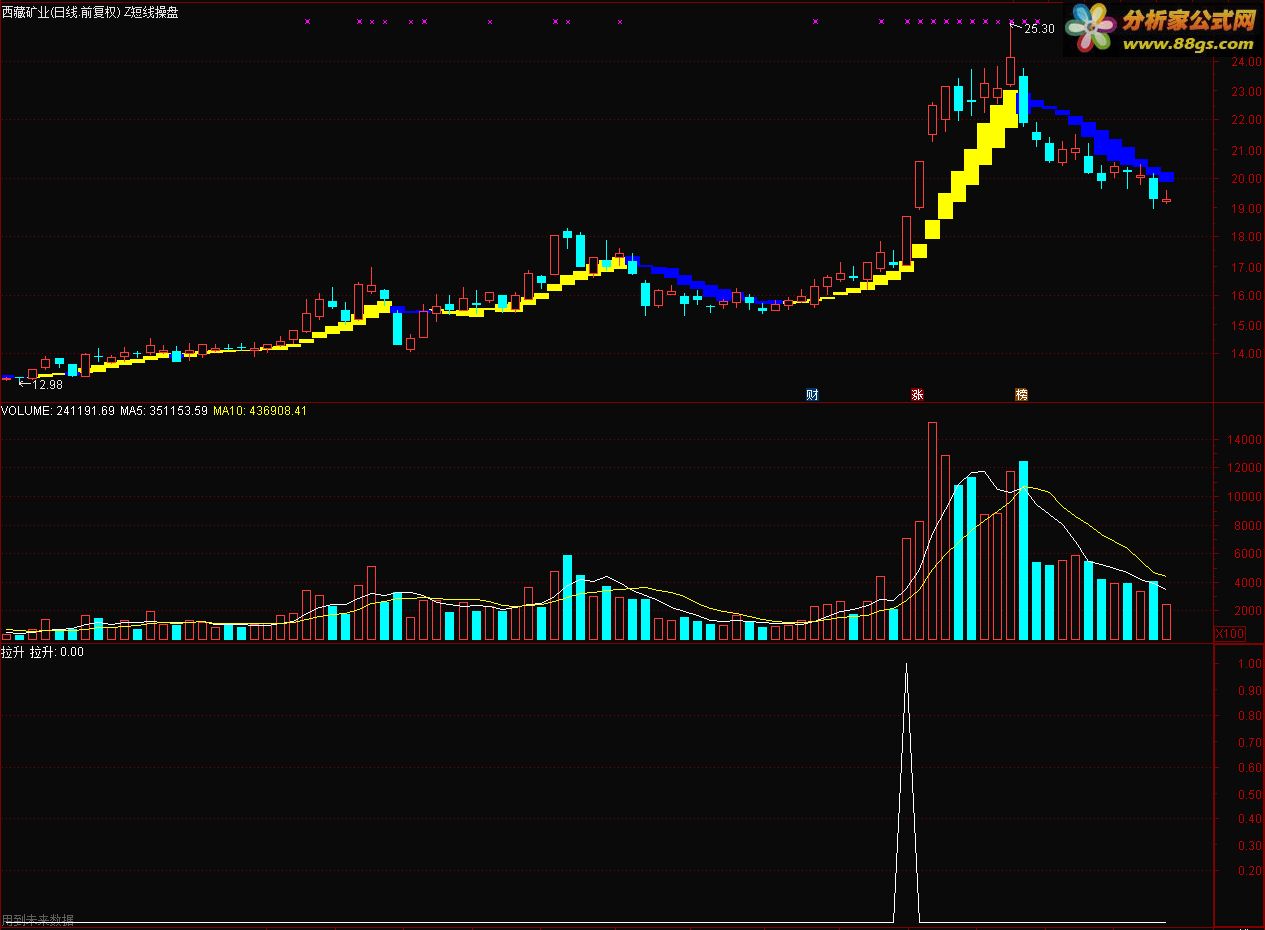This screenshot has width=1265, height=930.
Task: Click the 25.30 high price label
Action: tap(1040, 28)
